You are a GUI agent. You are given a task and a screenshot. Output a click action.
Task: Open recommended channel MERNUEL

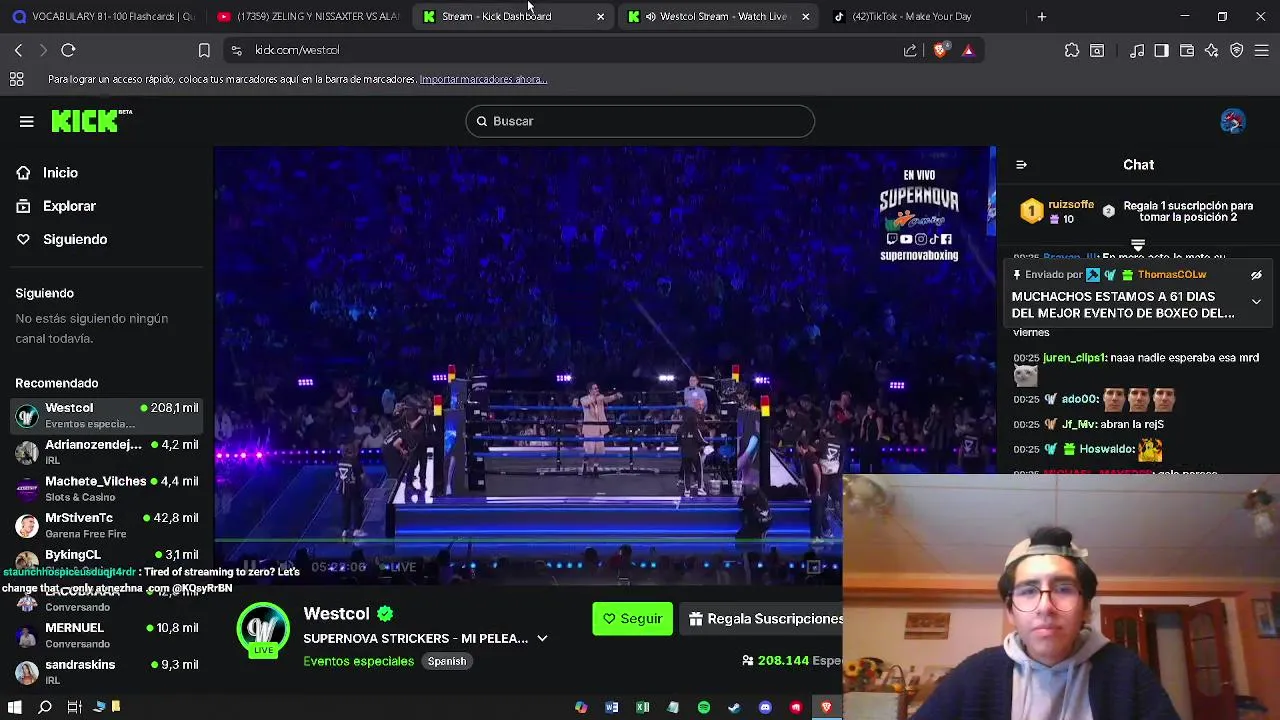[x=107, y=635]
